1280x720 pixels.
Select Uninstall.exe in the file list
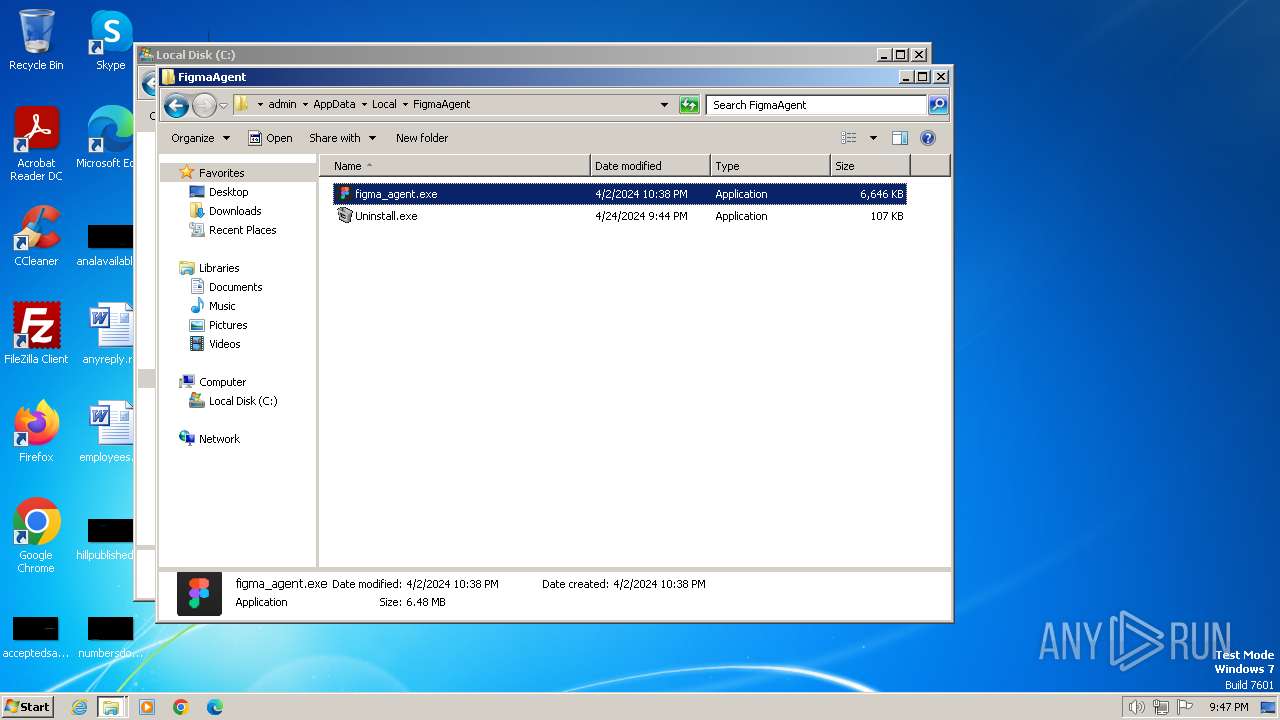(x=620, y=216)
